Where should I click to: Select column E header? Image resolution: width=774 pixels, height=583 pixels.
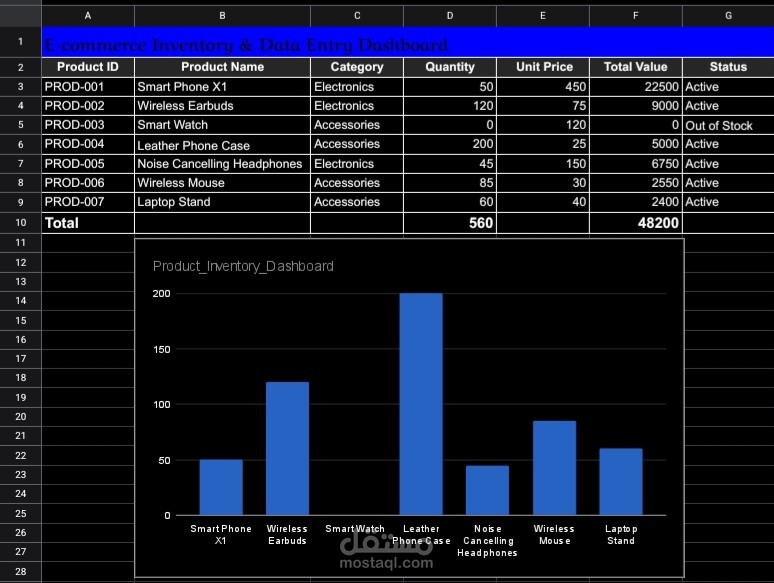pos(542,16)
